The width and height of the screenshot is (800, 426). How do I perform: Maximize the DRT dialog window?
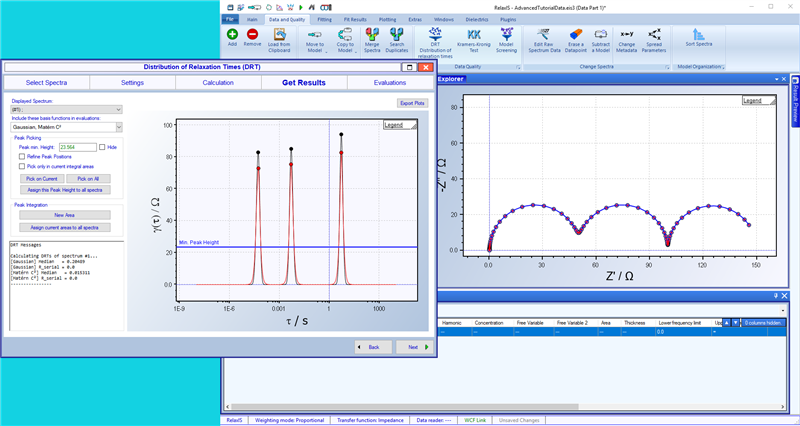click(x=409, y=67)
